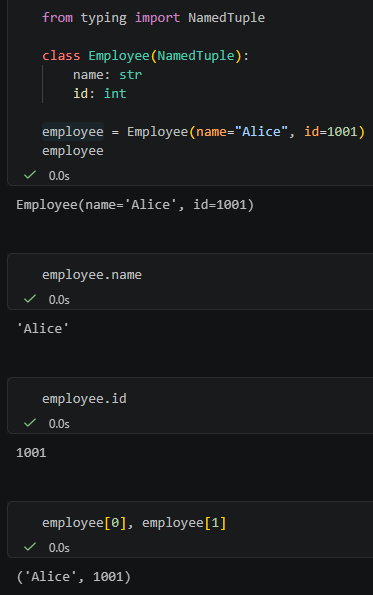The image size is (373, 595).
Task: Click the success checkmark under employee[0], employee[1] cell
Action: coord(30,547)
